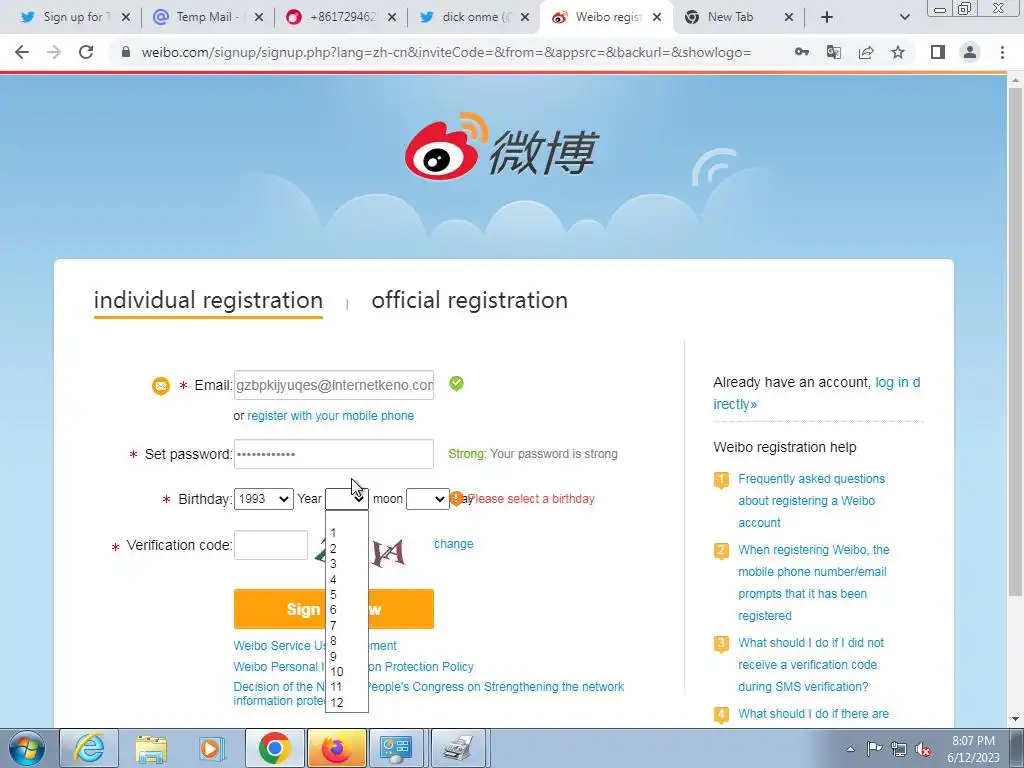Choose month 12 from the list
This screenshot has height=768, width=1024.
point(347,703)
